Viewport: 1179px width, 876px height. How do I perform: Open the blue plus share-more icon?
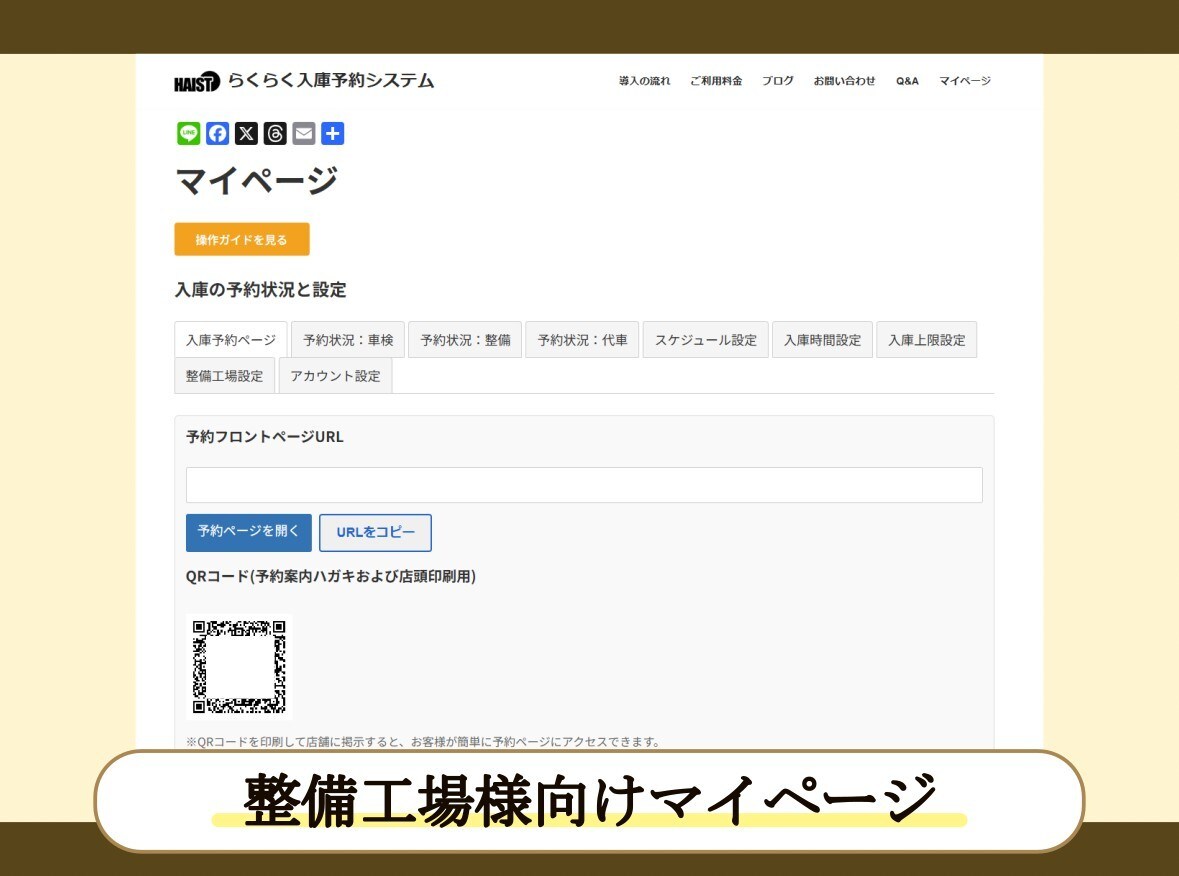pyautogui.click(x=332, y=134)
